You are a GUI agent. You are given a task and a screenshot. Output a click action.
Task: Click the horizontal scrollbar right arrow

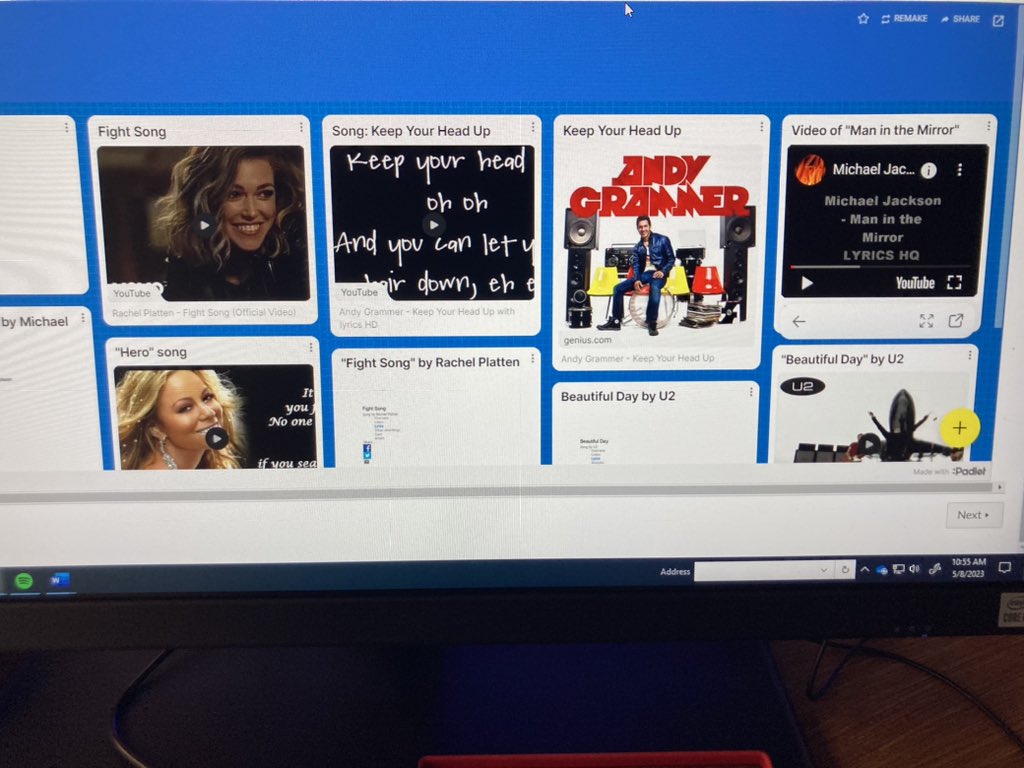[x=999, y=487]
